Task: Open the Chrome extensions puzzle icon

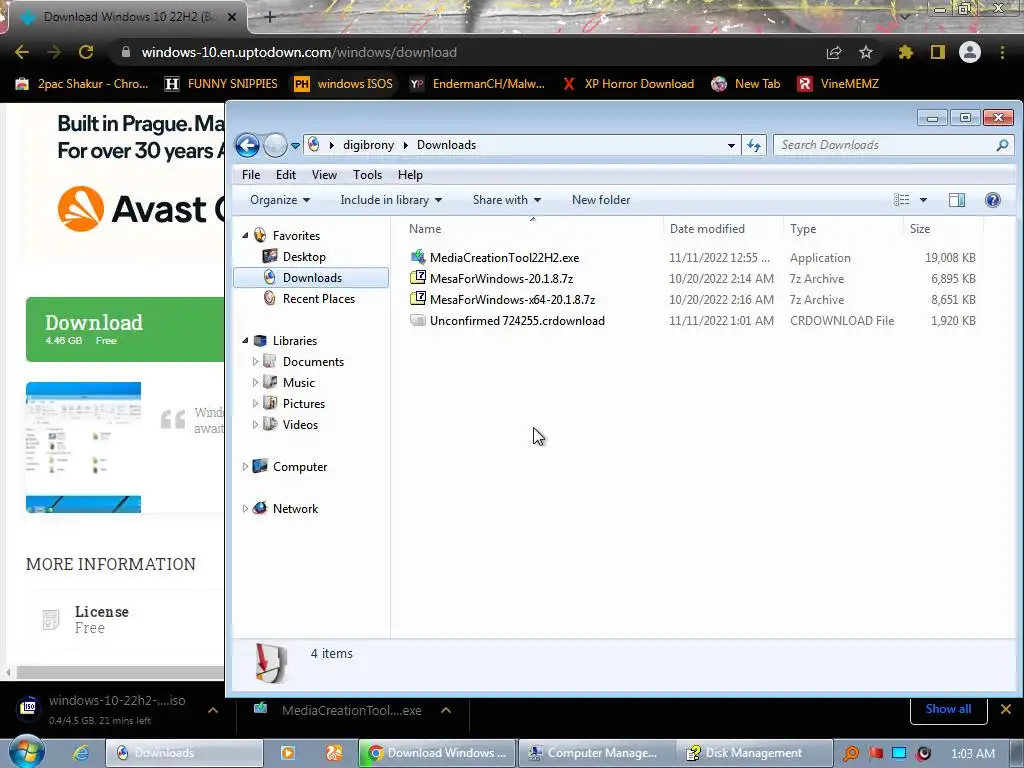Action: pyautogui.click(x=905, y=52)
